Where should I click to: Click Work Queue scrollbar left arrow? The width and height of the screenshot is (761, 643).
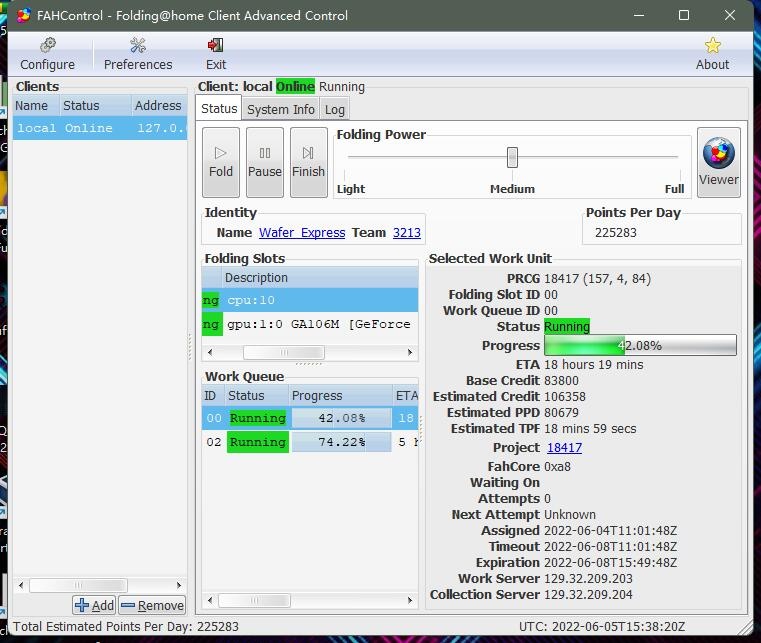[x=210, y=600]
